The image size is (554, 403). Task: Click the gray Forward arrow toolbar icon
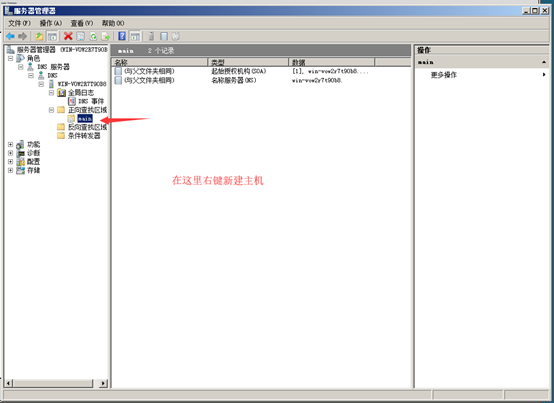click(22, 36)
